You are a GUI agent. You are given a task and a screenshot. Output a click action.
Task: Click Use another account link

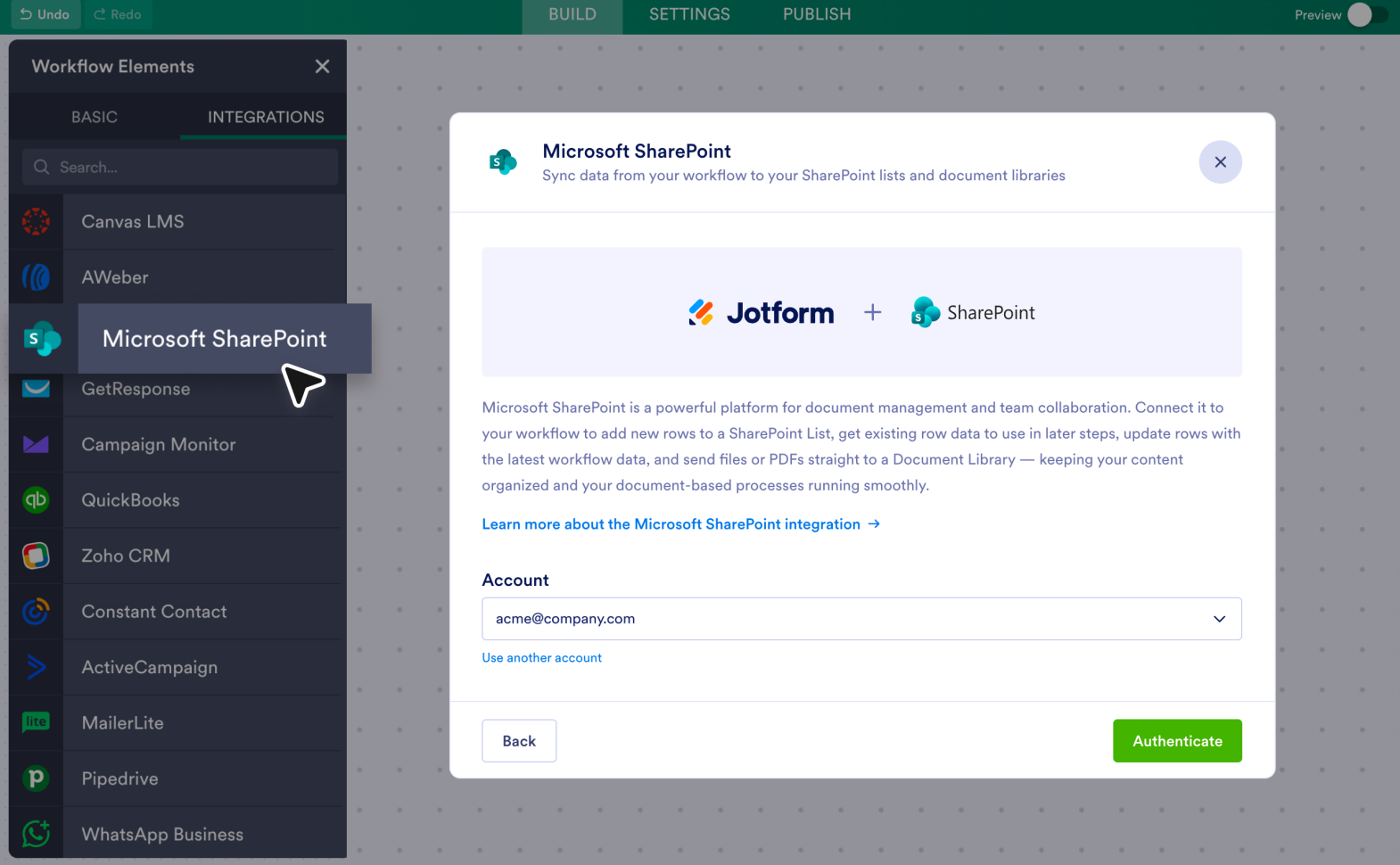[542, 658]
